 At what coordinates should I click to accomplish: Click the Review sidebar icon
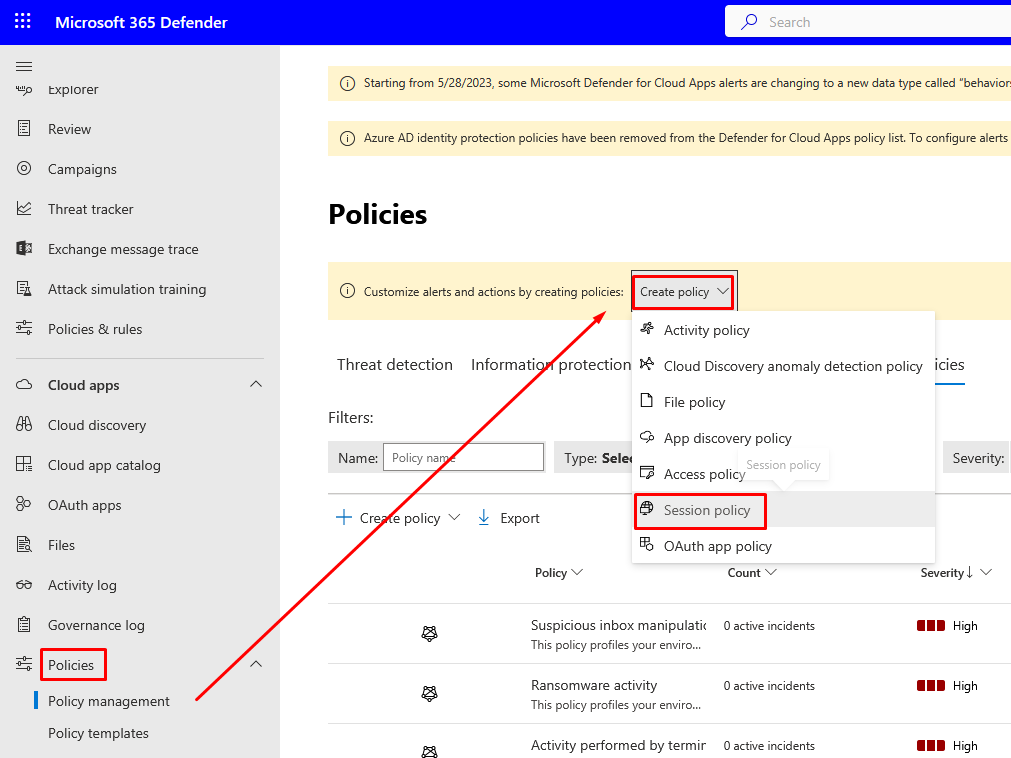point(24,129)
